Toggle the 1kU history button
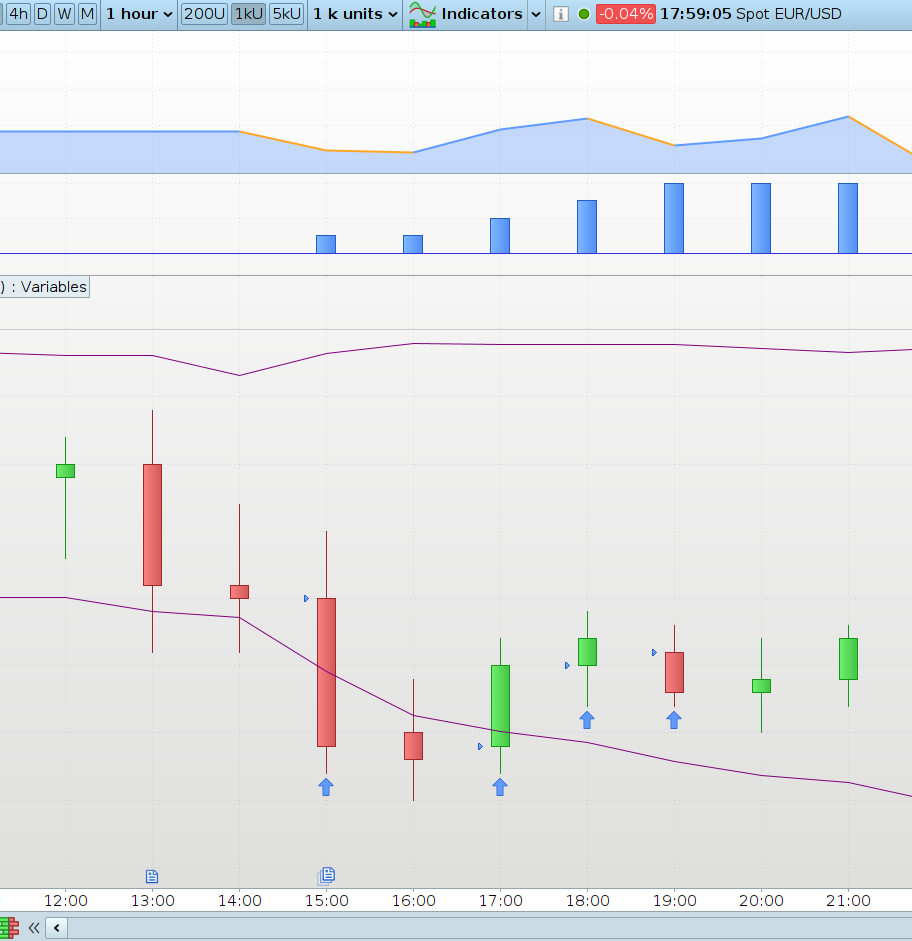912x941 pixels. [248, 13]
